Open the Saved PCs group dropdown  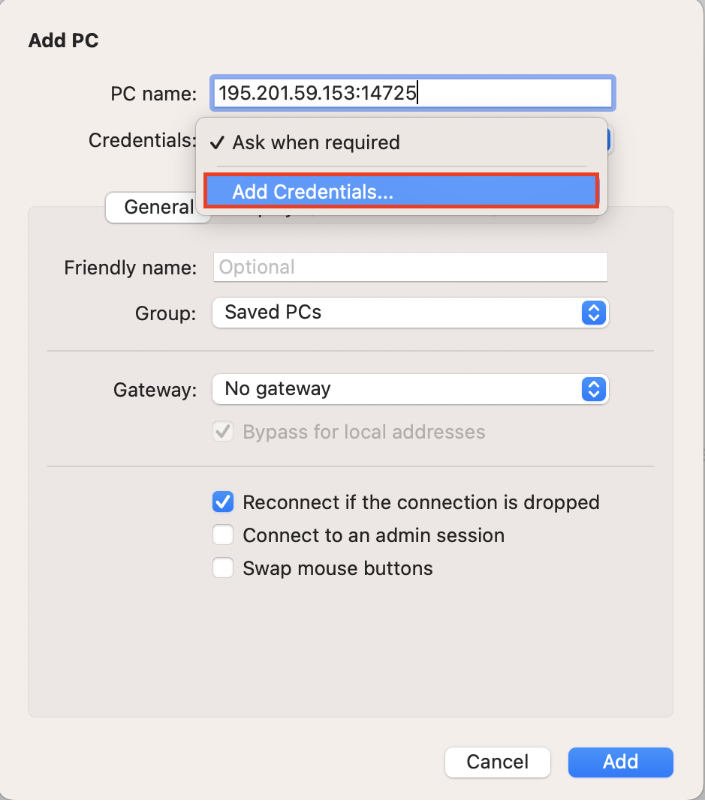point(410,313)
